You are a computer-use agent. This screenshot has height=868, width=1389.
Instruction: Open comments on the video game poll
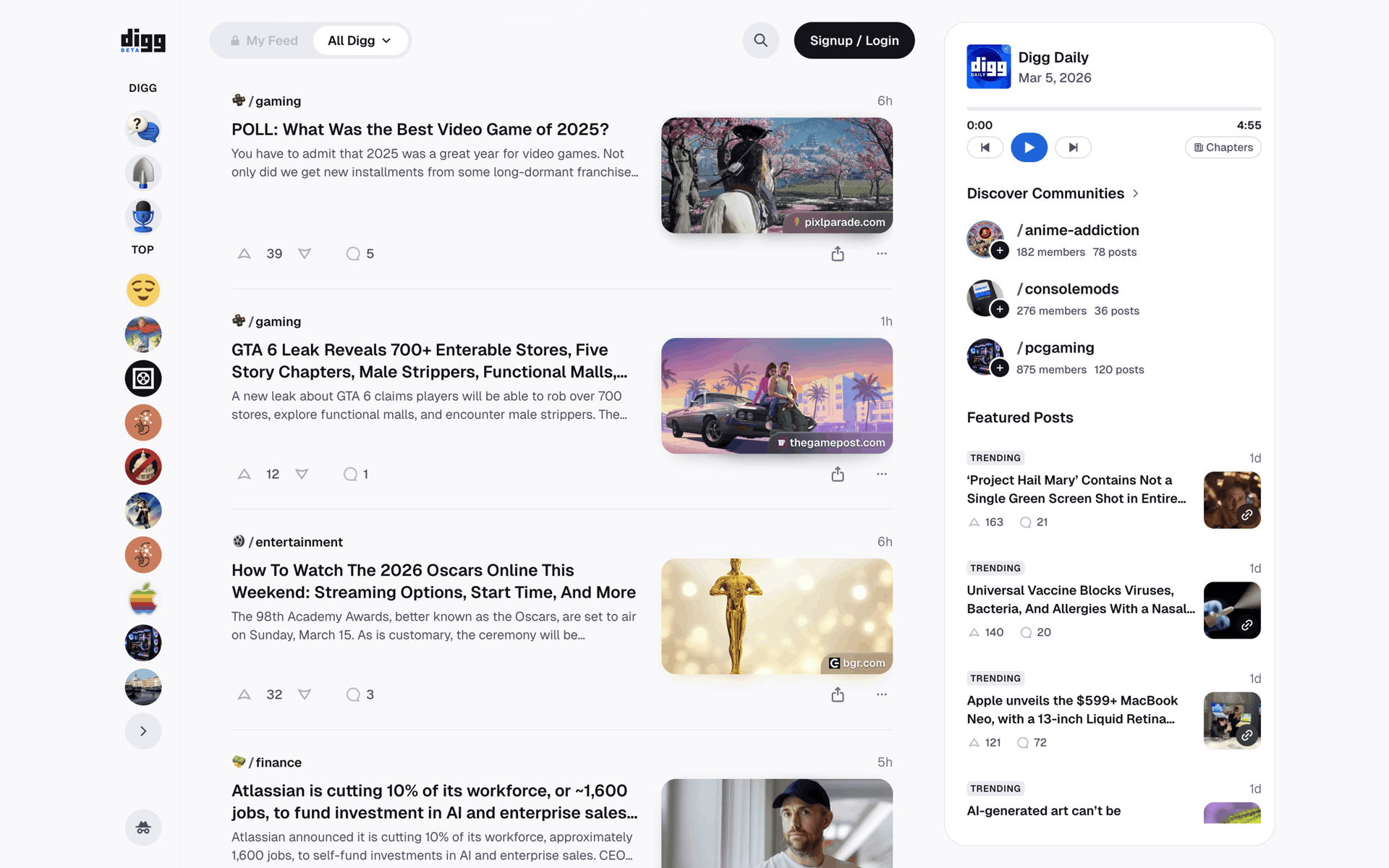[360, 254]
